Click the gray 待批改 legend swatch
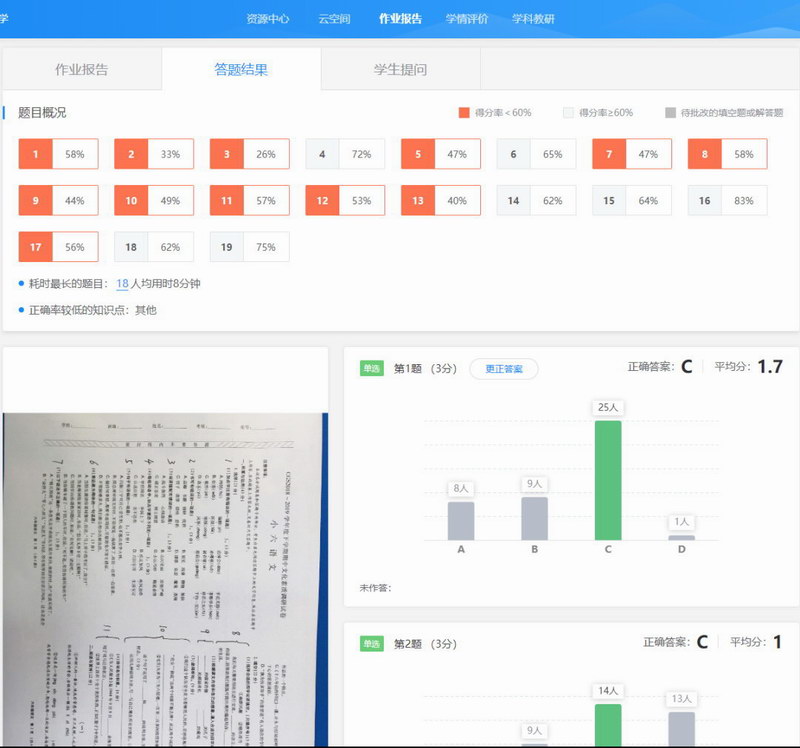Screen dimensions: 800x748 click(x=670, y=113)
